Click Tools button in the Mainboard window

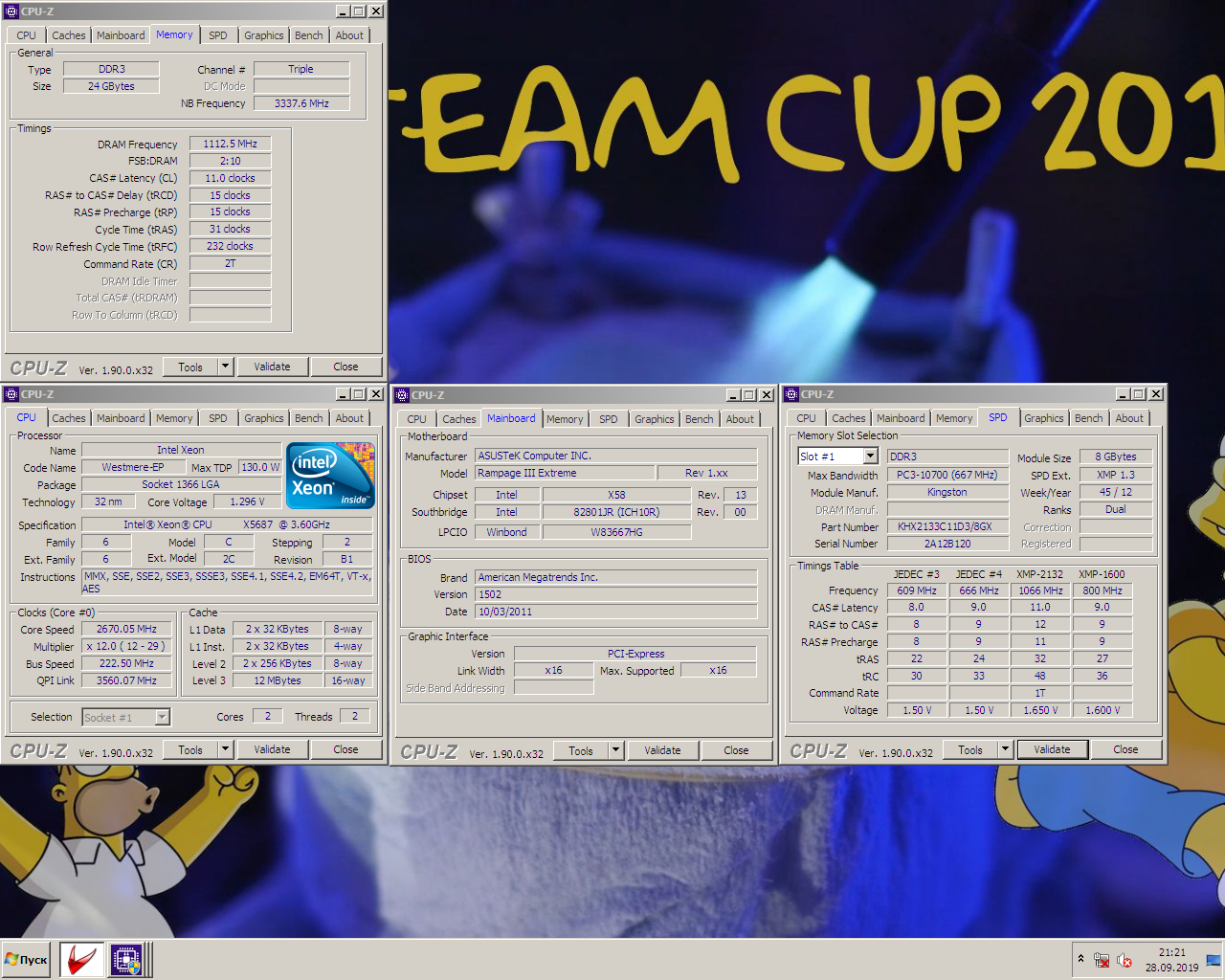pyautogui.click(x=581, y=750)
